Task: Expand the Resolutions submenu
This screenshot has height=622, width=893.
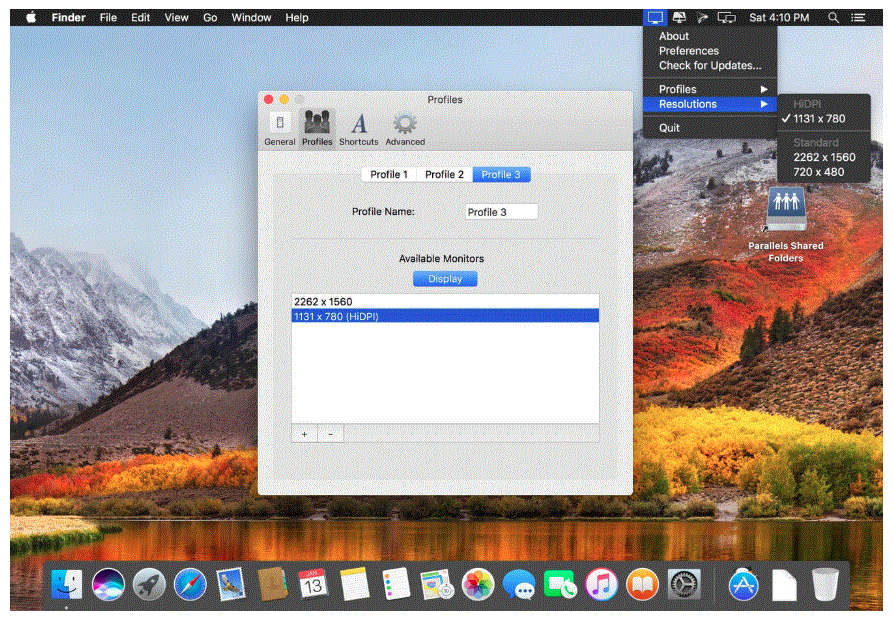Action: (x=710, y=104)
